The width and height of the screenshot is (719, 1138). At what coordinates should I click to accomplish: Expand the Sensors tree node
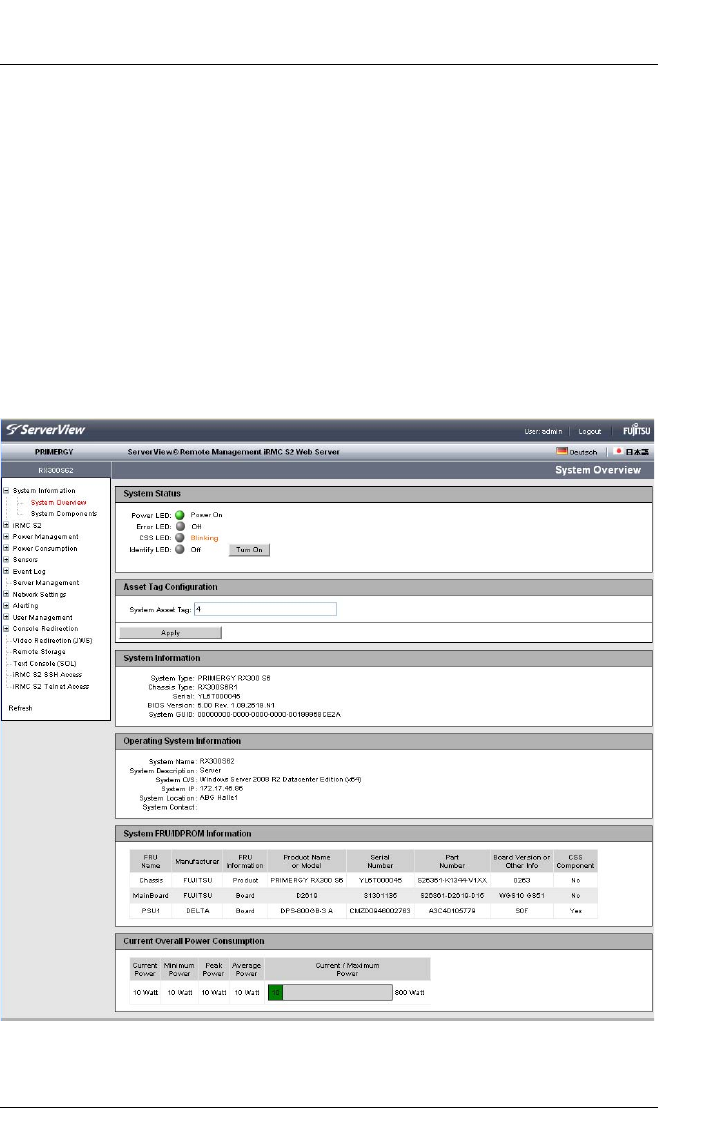click(x=7, y=560)
